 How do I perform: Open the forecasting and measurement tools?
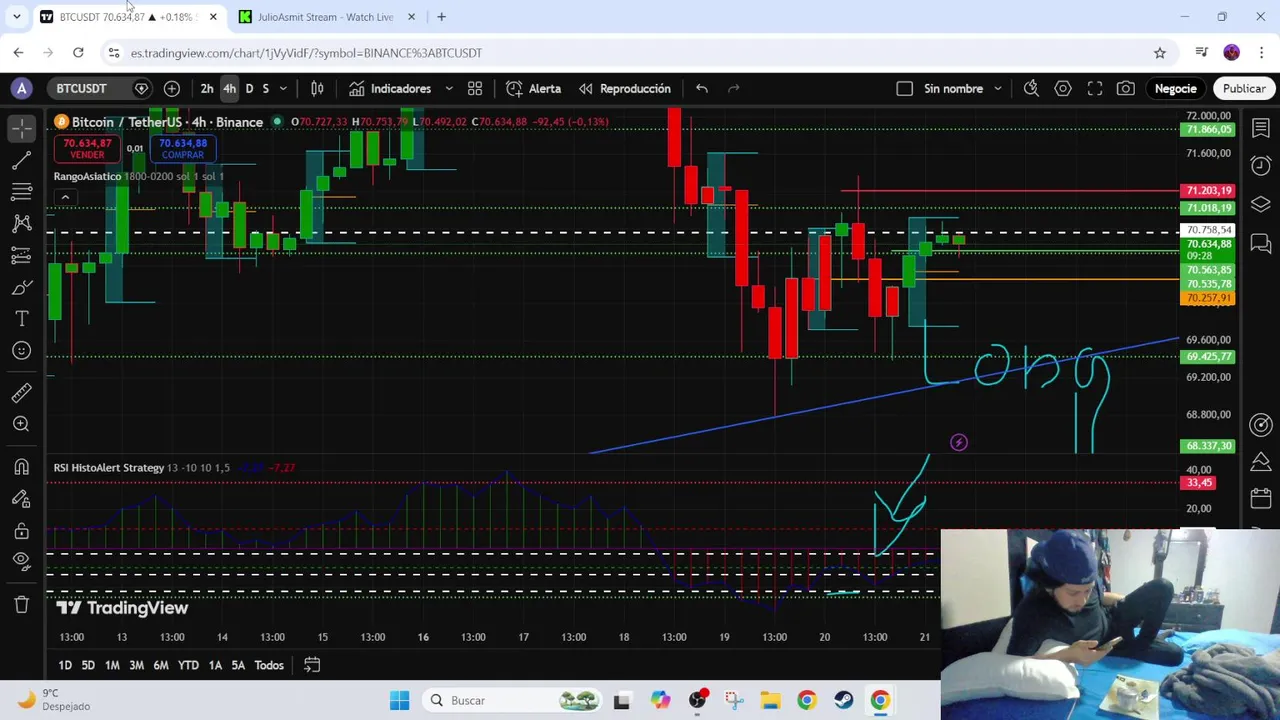(x=22, y=255)
